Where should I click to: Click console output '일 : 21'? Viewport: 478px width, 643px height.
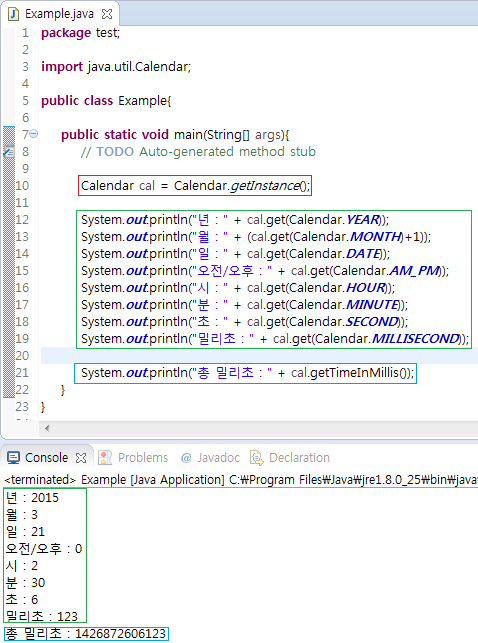pos(25,532)
